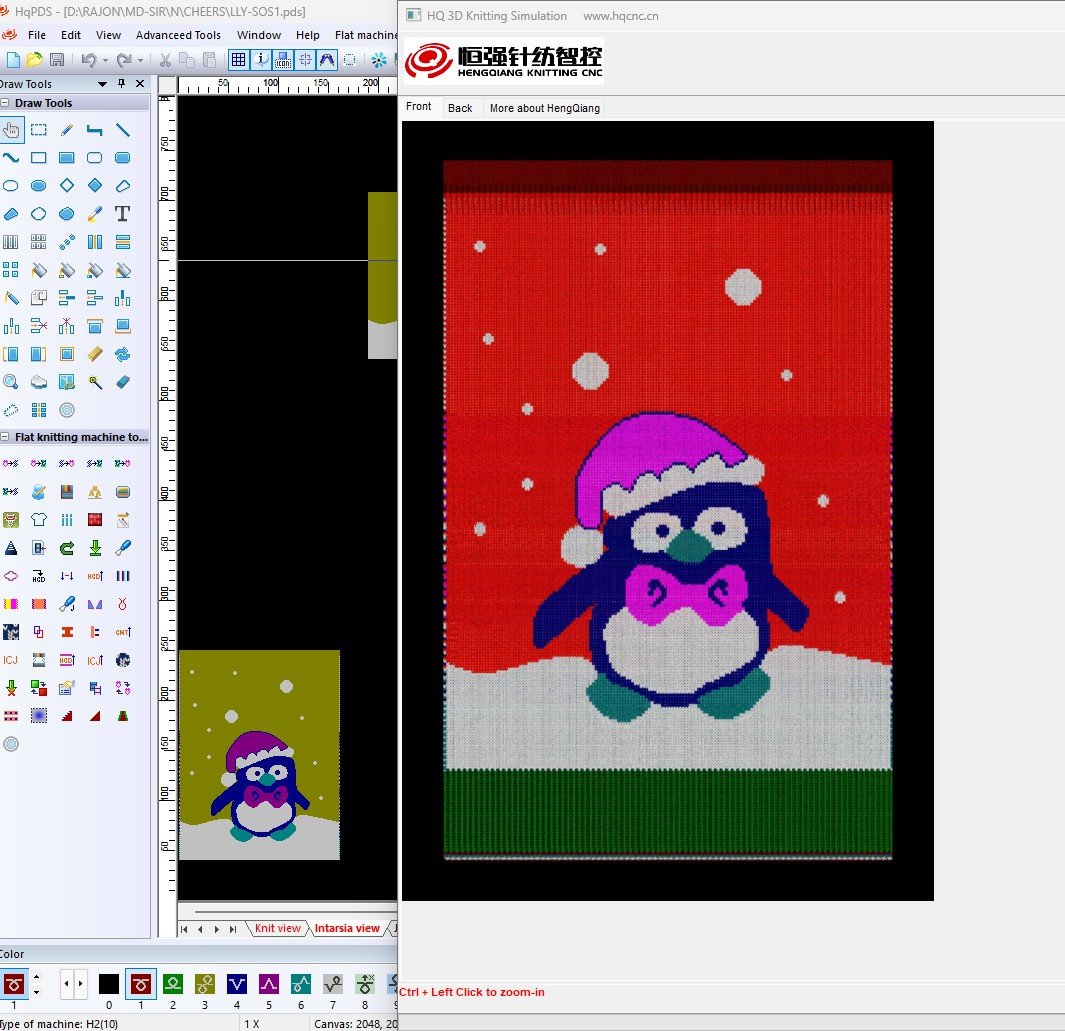Switch to Back tab in simulation

tap(460, 108)
